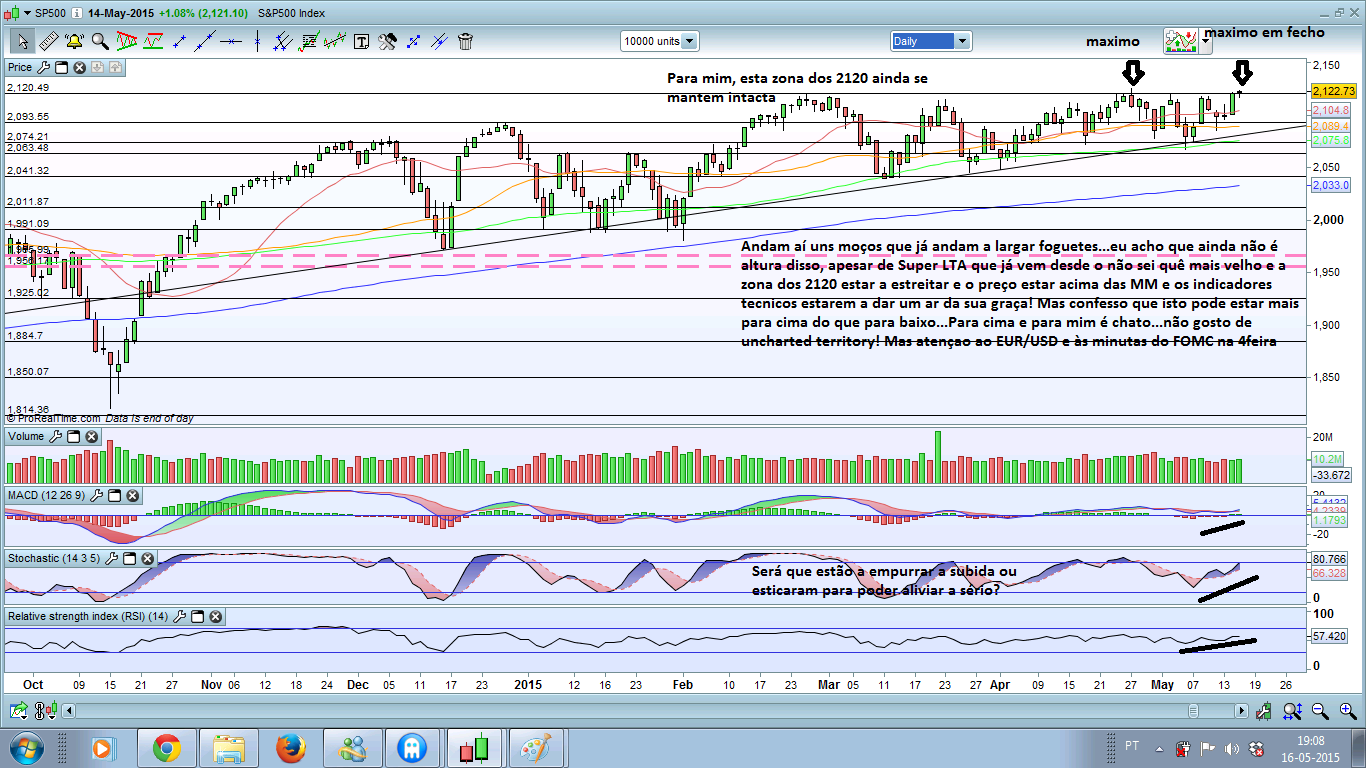Select the text annotation tool
This screenshot has width=1366, height=768.
tap(361, 41)
